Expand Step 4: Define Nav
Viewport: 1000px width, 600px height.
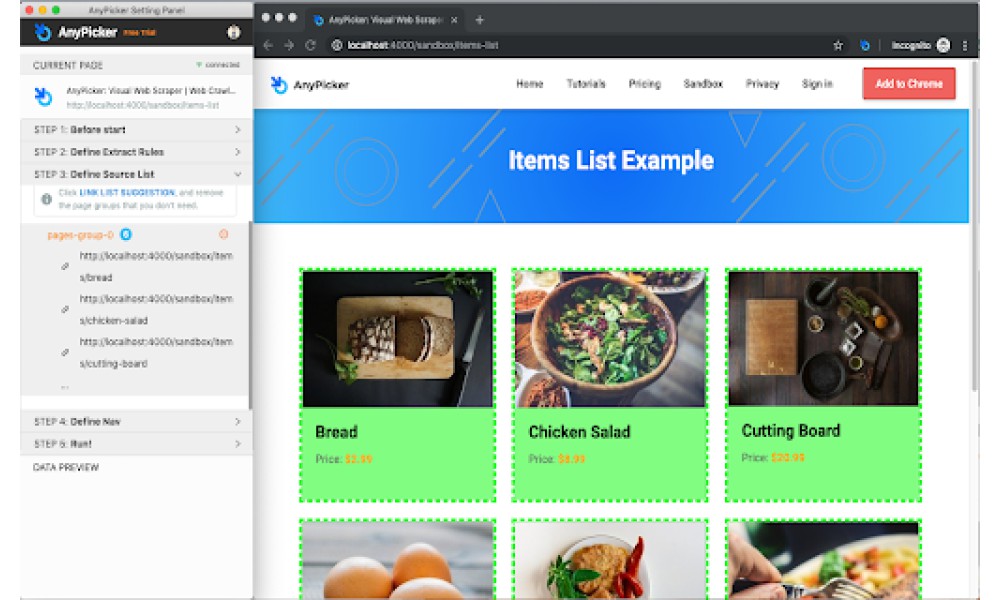pyautogui.click(x=136, y=421)
